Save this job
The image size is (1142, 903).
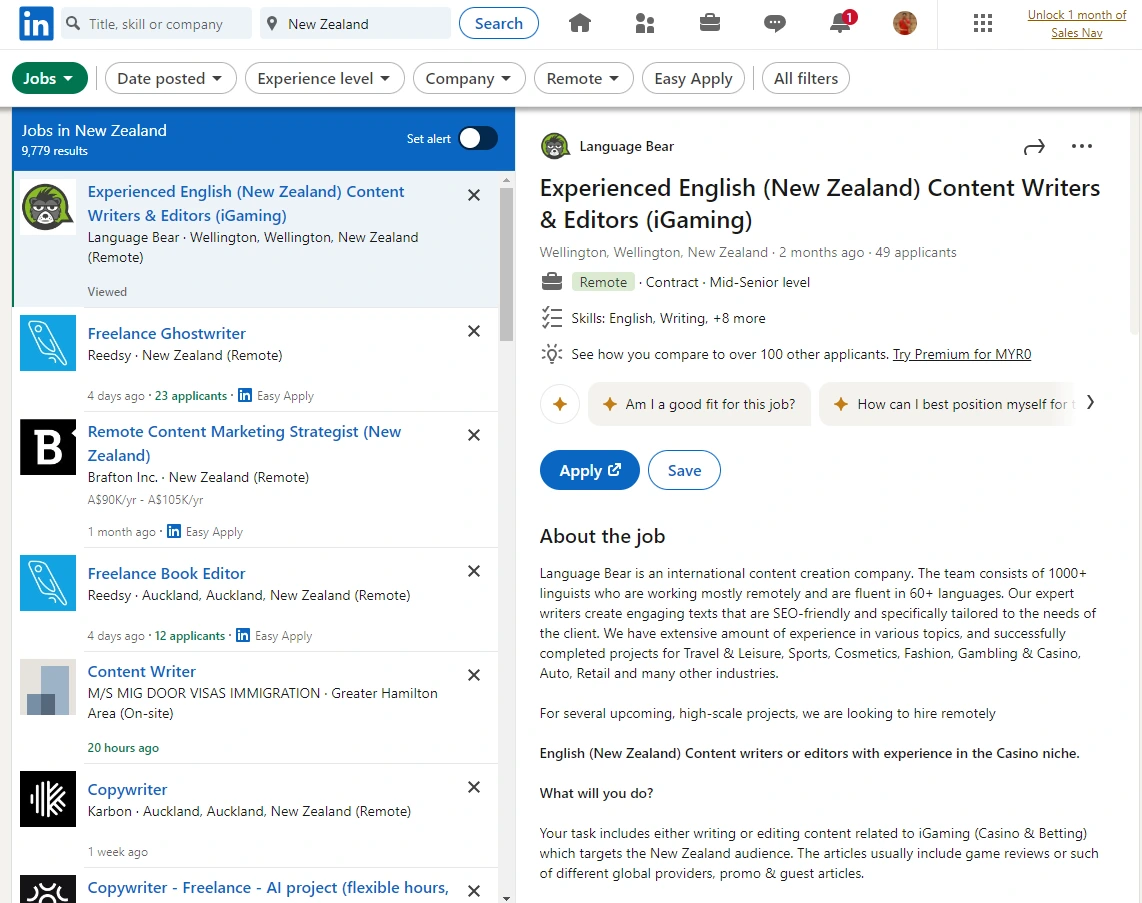click(x=684, y=470)
